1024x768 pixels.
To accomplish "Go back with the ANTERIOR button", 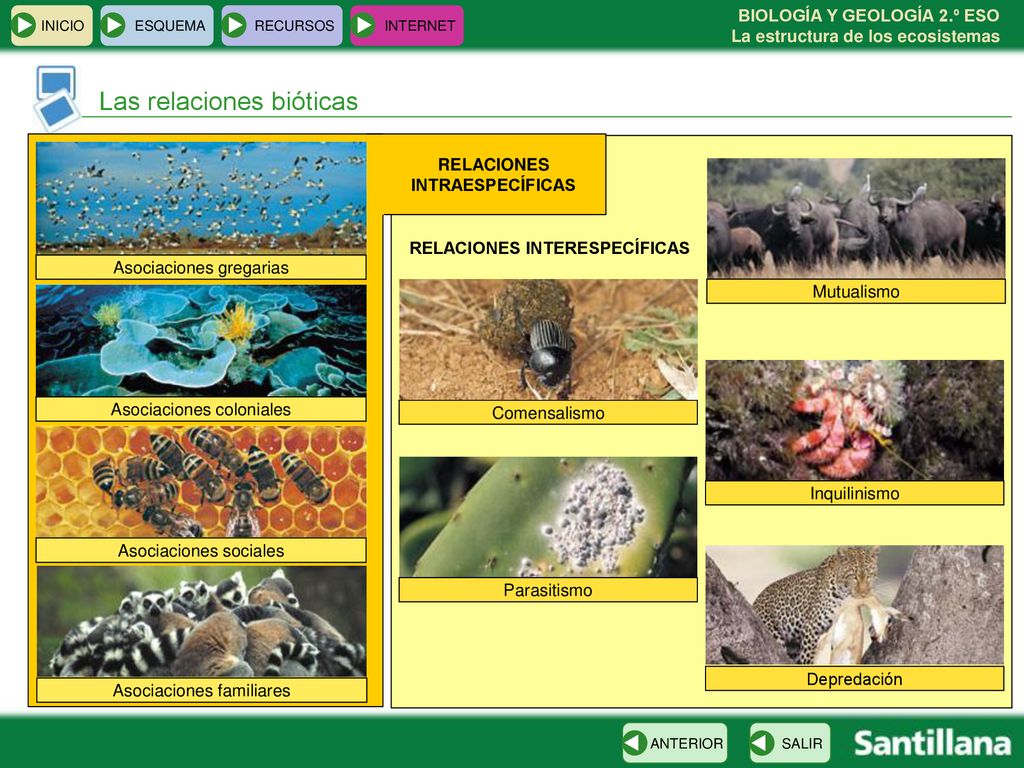I will 675,743.
